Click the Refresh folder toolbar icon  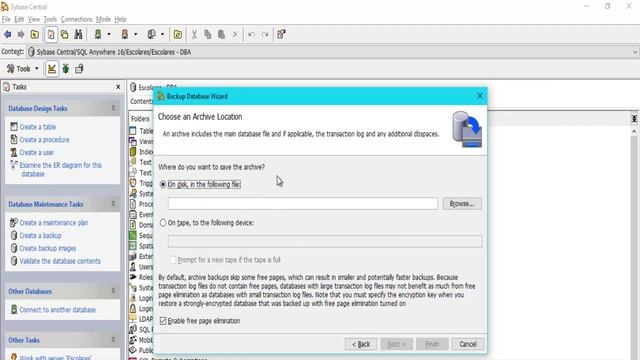click(178, 35)
